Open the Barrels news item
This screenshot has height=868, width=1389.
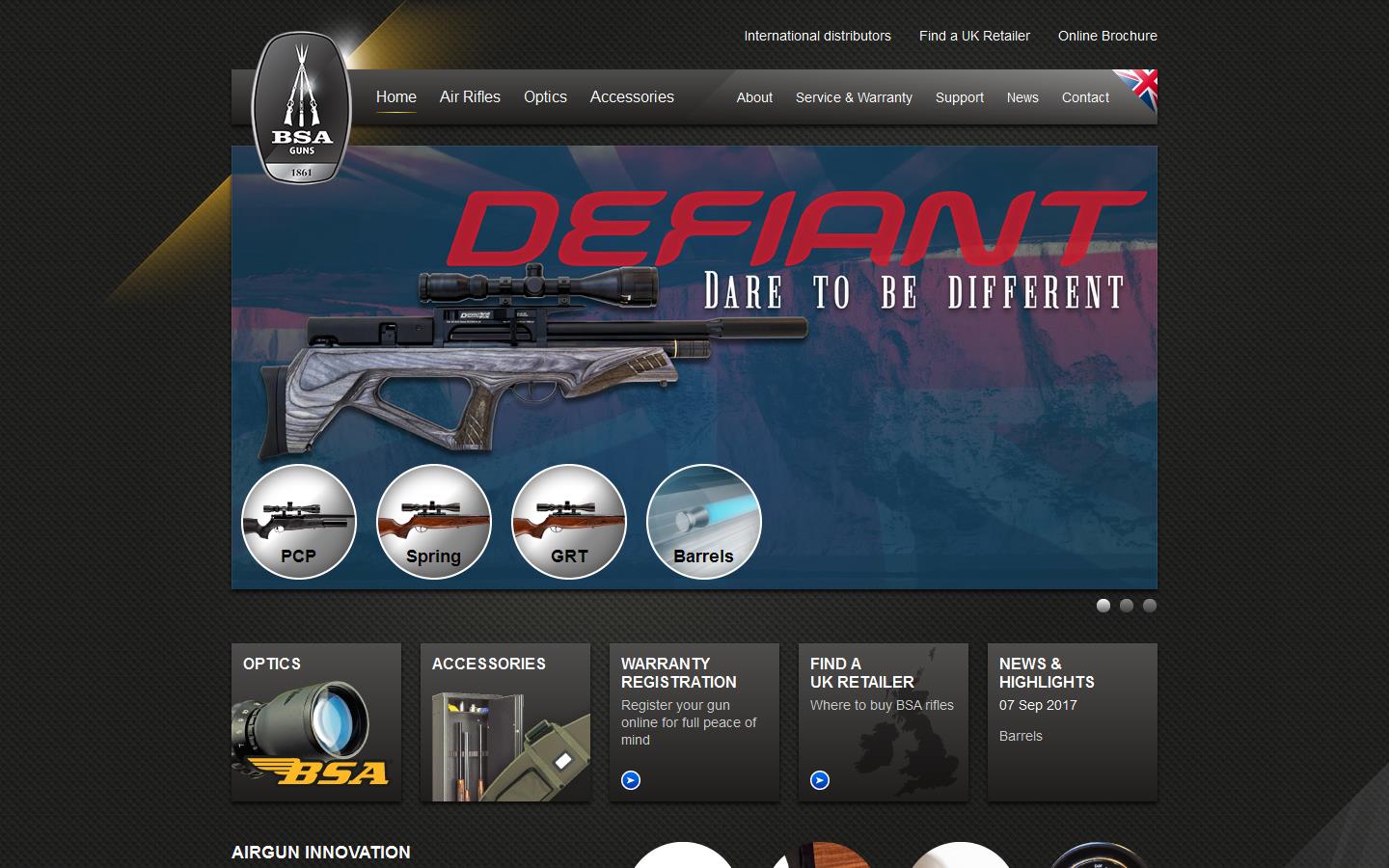[1021, 736]
